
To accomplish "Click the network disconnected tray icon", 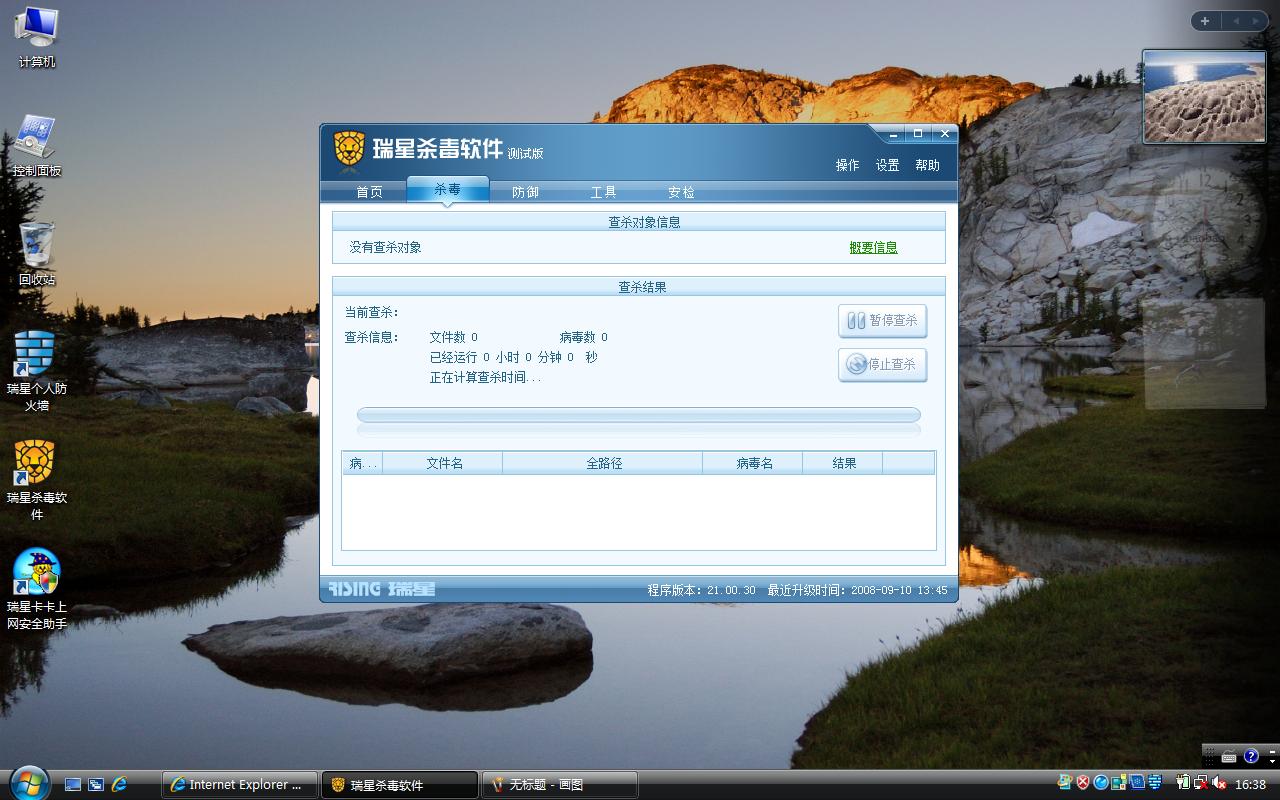I will (x=1200, y=783).
